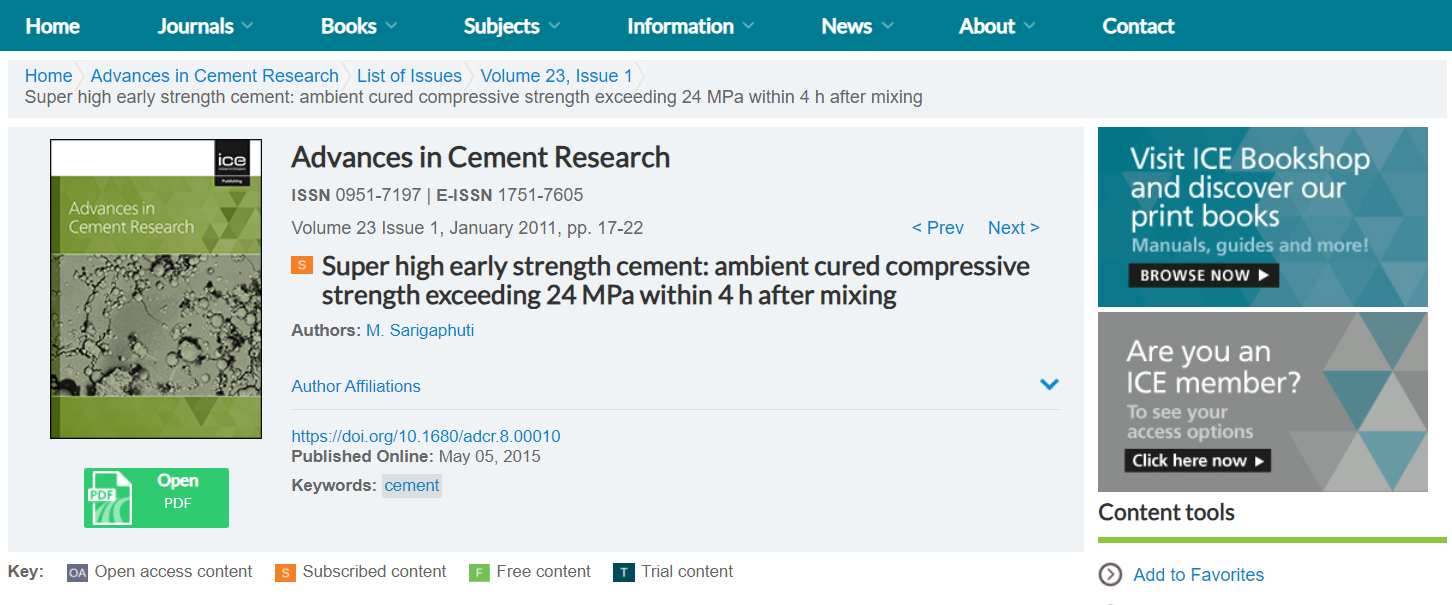Select the cement keyword tag
Image resolution: width=1452 pixels, height=605 pixels.
tap(412, 485)
